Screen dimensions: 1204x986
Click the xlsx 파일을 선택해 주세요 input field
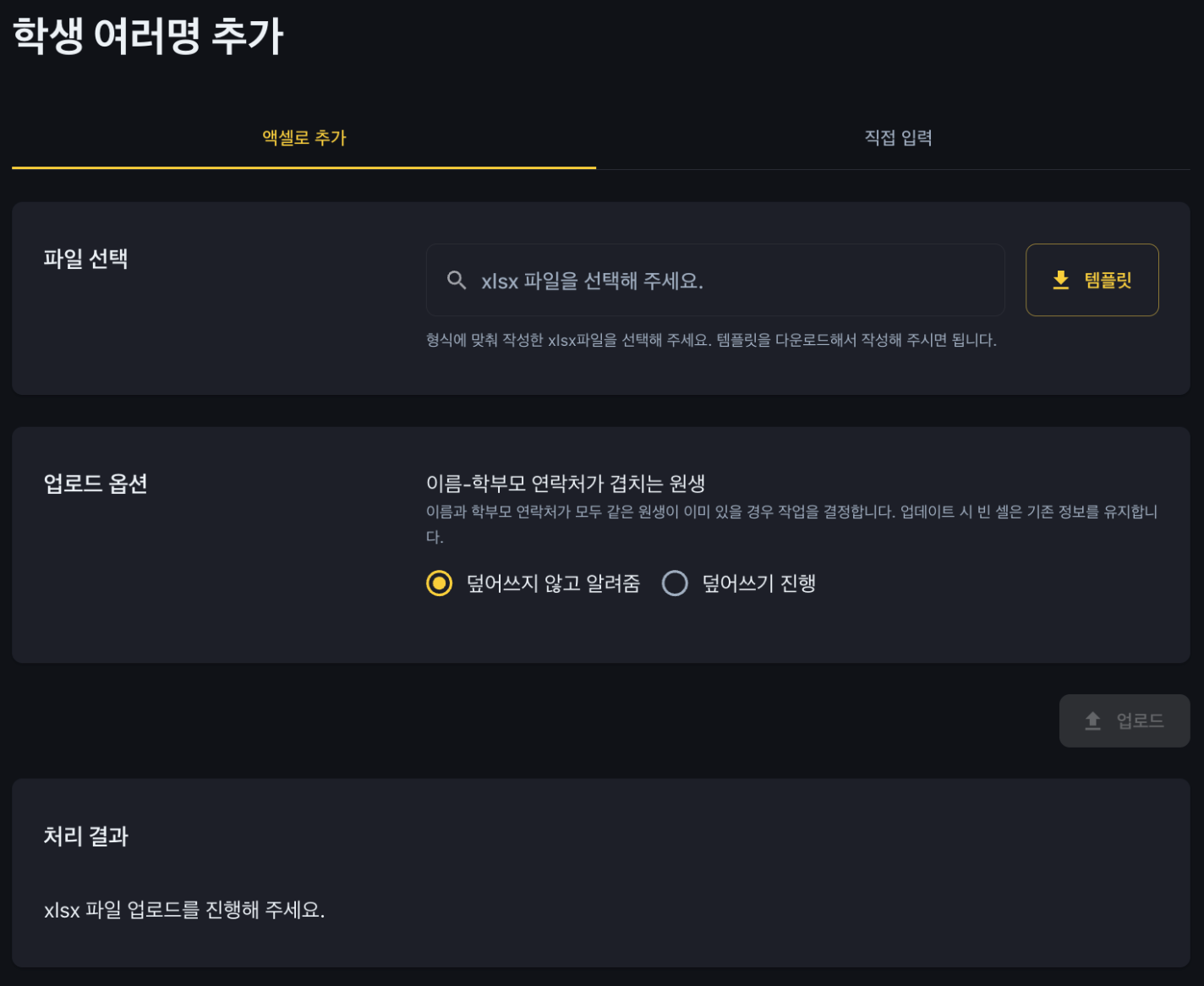[x=715, y=280]
